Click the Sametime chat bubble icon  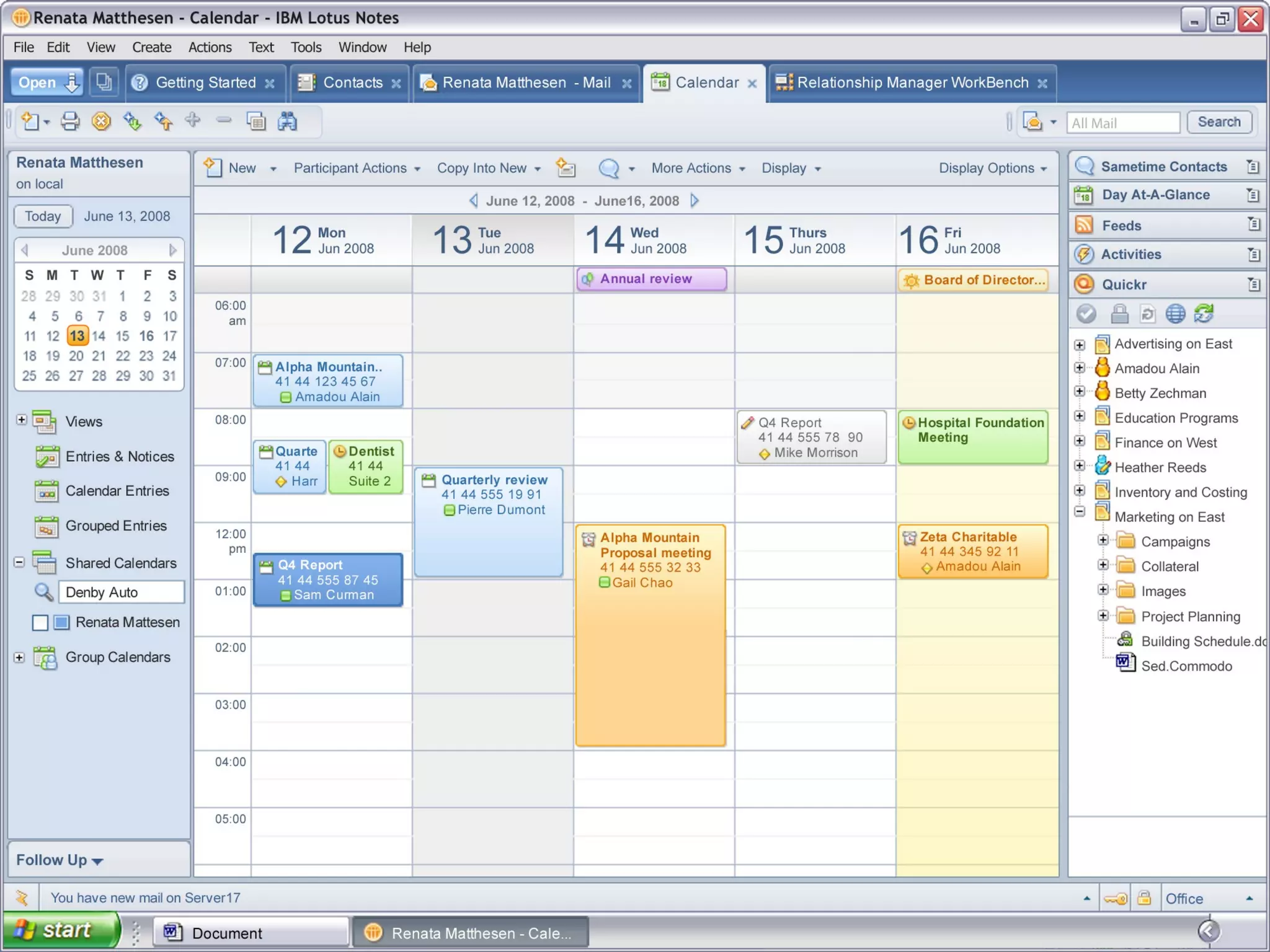[x=609, y=168]
